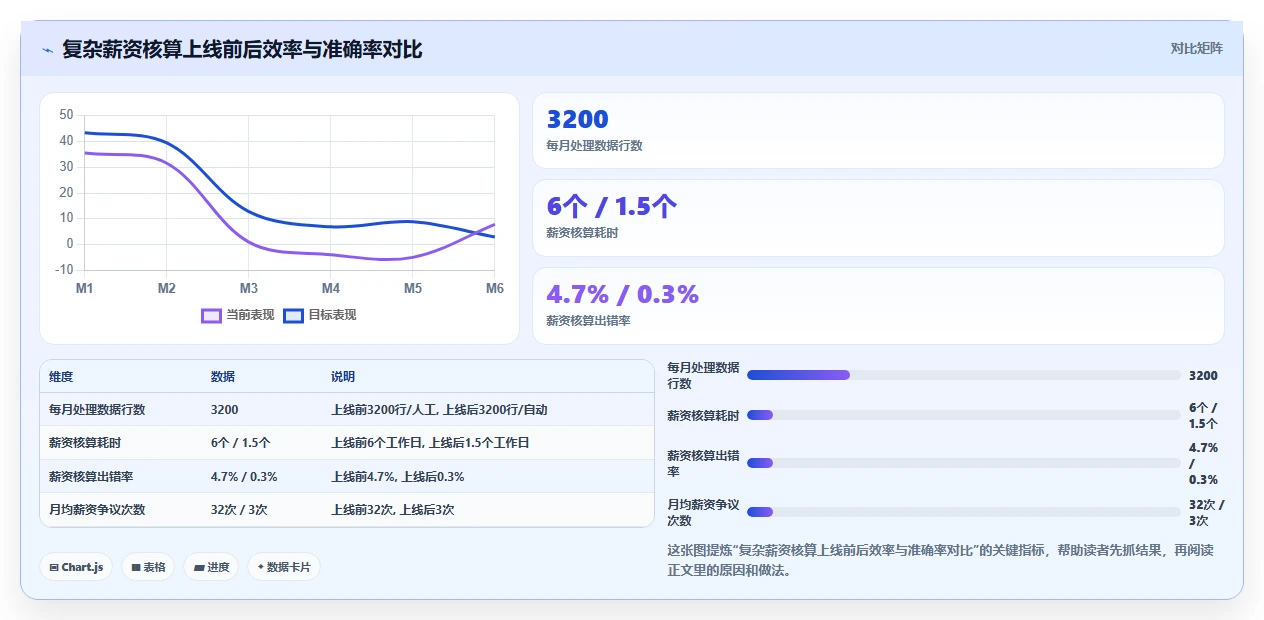Click the 薪资核算出错率 card caption
The width and height of the screenshot is (1264, 620).
point(588,321)
